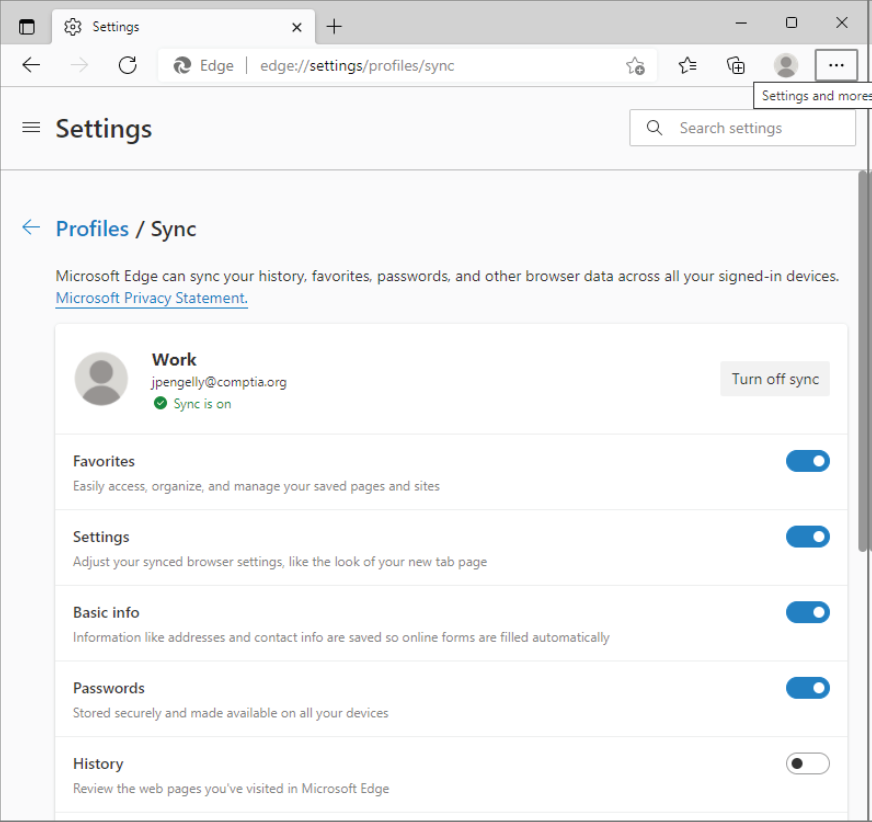Click the Work profile picture

click(x=101, y=379)
